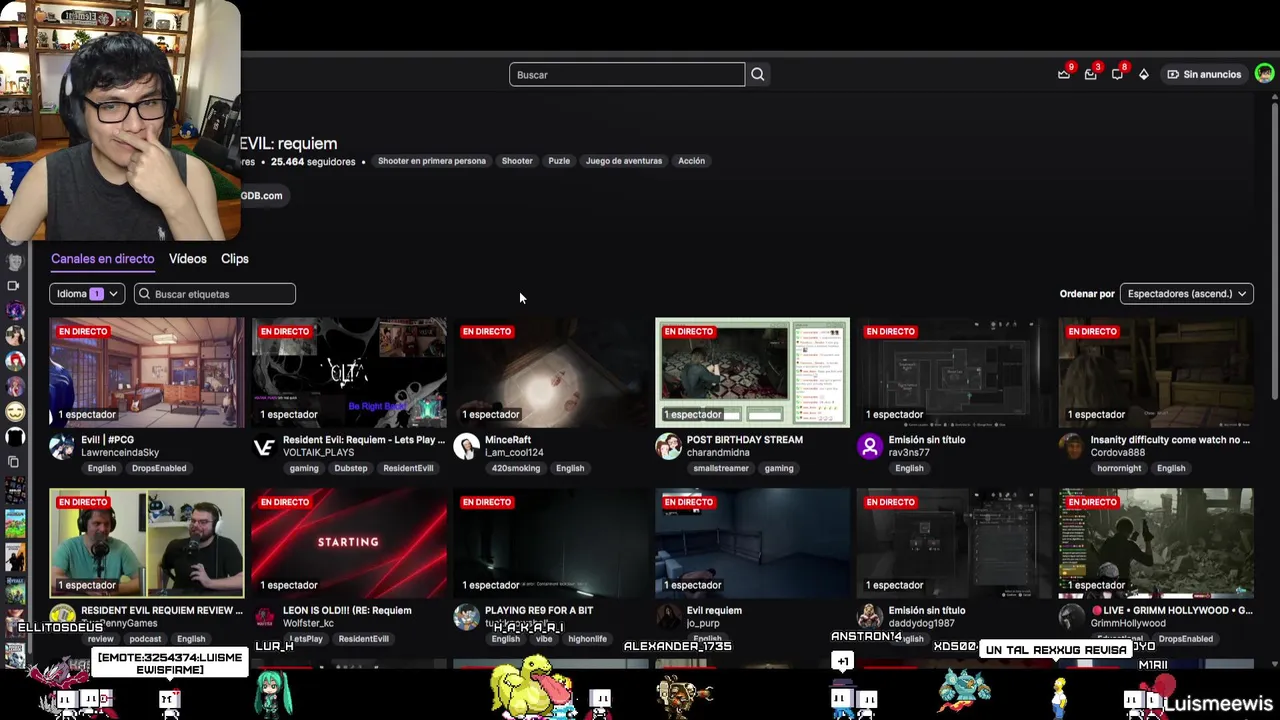Click the 'horrornight' stream tag

pos(1118,468)
